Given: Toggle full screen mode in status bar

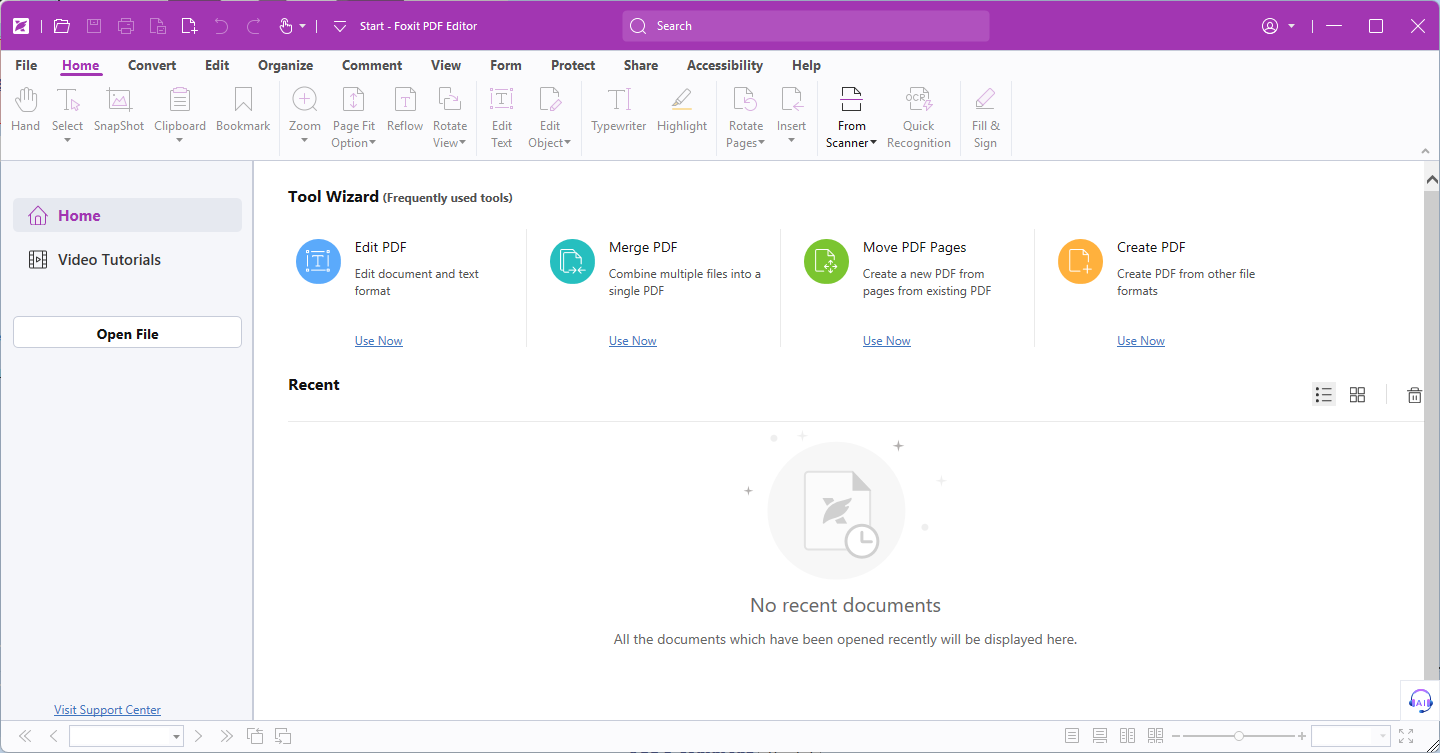Looking at the screenshot, I should coord(1406,736).
